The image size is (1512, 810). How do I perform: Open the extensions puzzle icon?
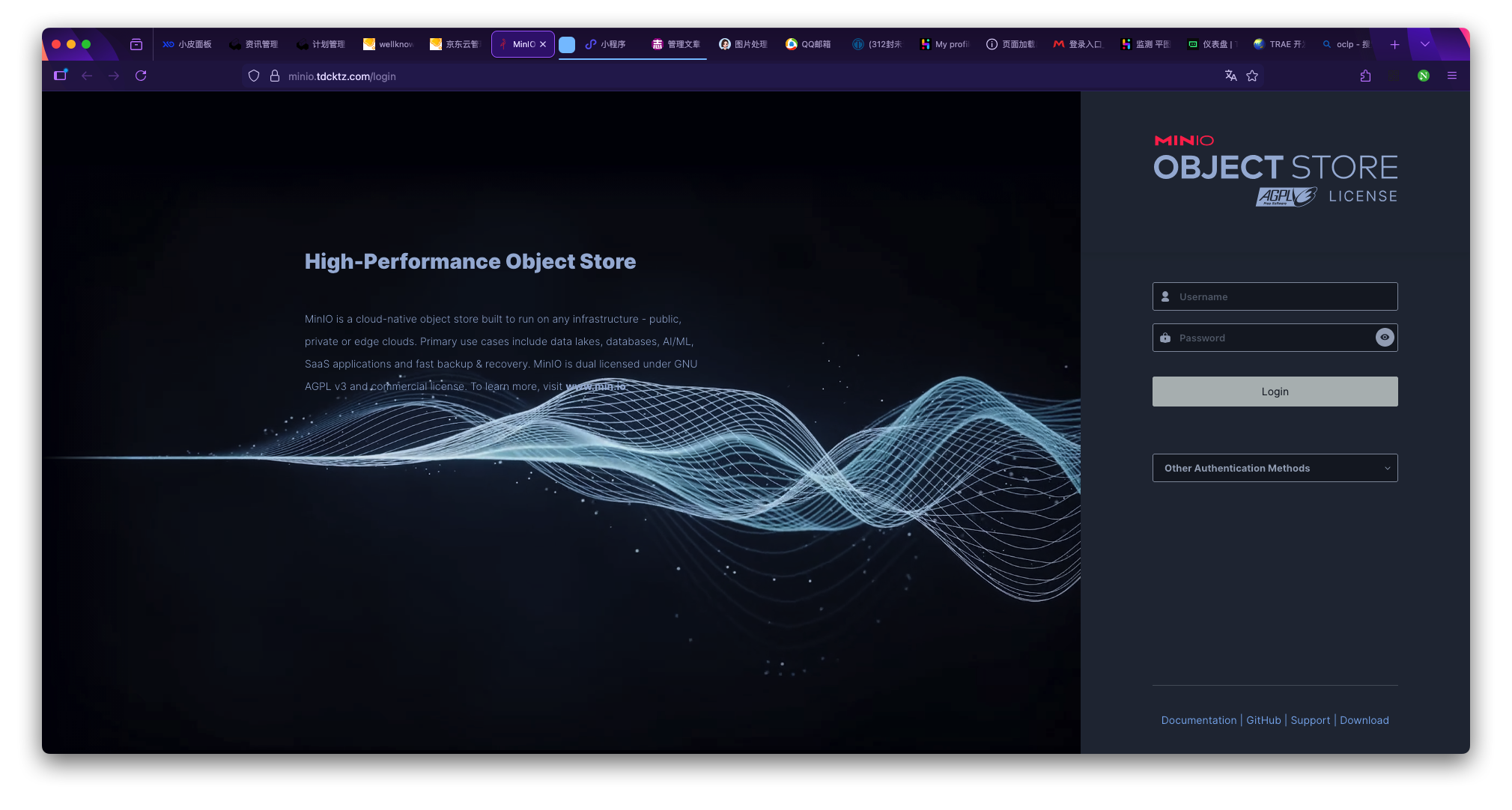[1365, 76]
